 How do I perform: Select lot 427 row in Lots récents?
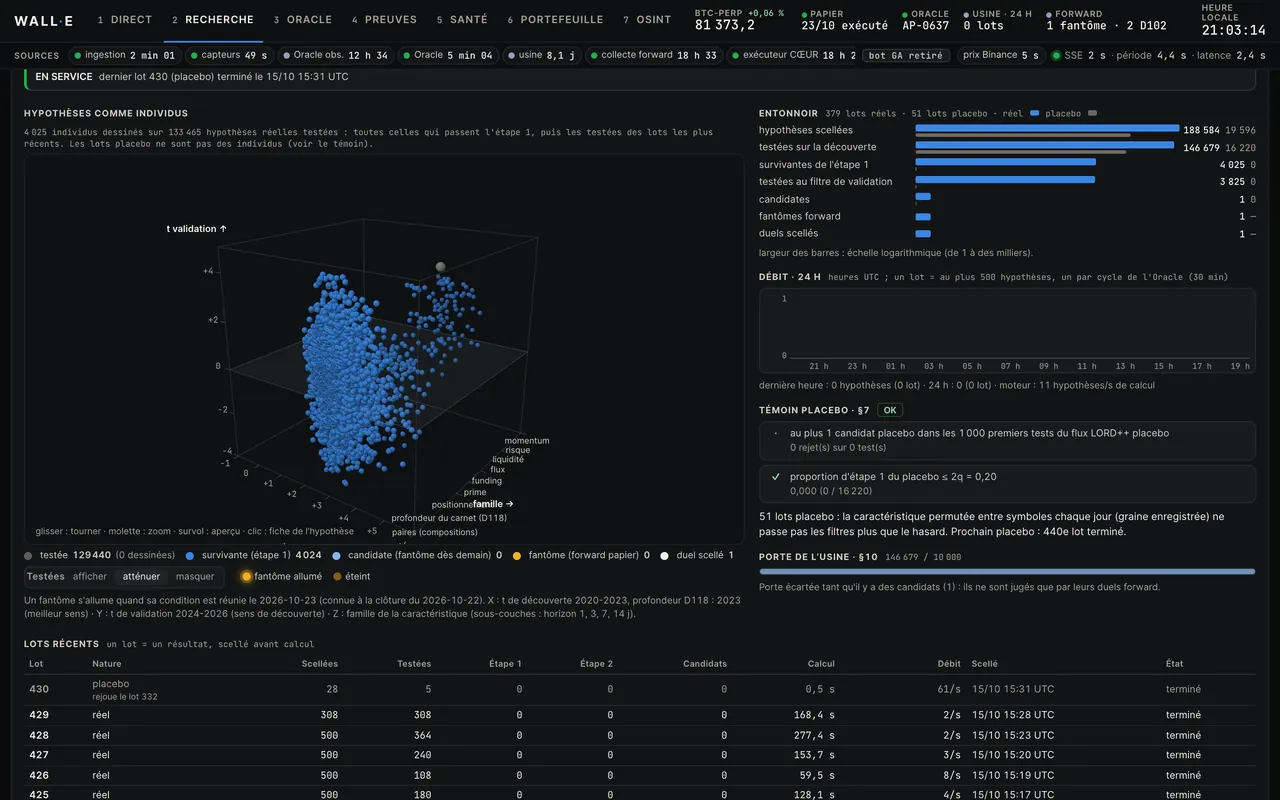pos(640,755)
